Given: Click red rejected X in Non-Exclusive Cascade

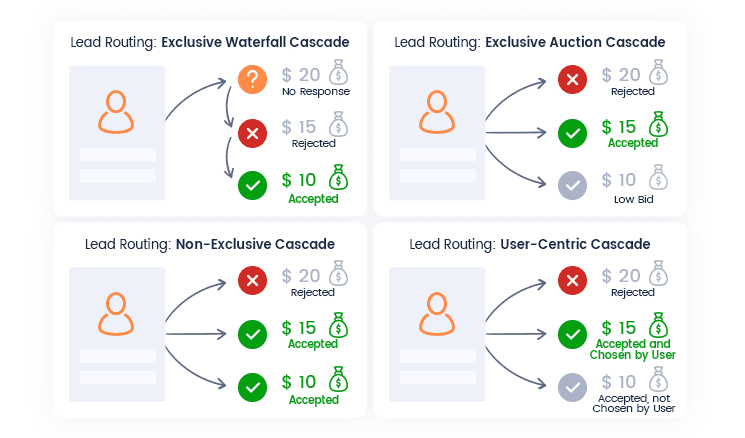Looking at the screenshot, I should point(252,281).
